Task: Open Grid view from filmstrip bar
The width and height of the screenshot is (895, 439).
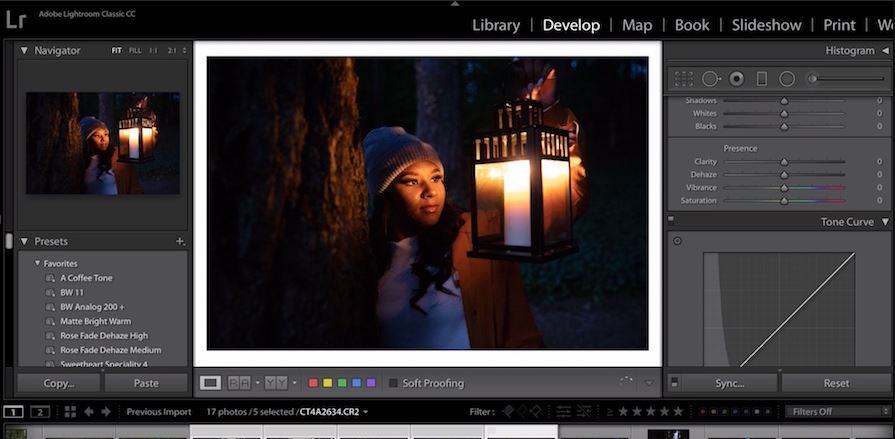Action: click(70, 412)
